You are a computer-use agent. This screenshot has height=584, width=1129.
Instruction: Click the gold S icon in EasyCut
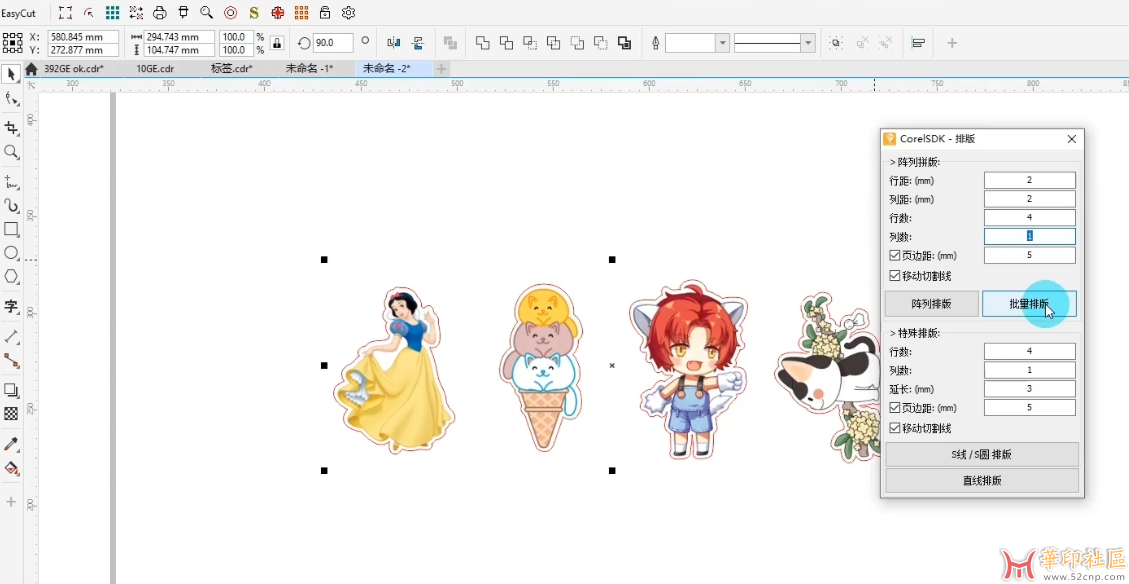click(x=254, y=12)
